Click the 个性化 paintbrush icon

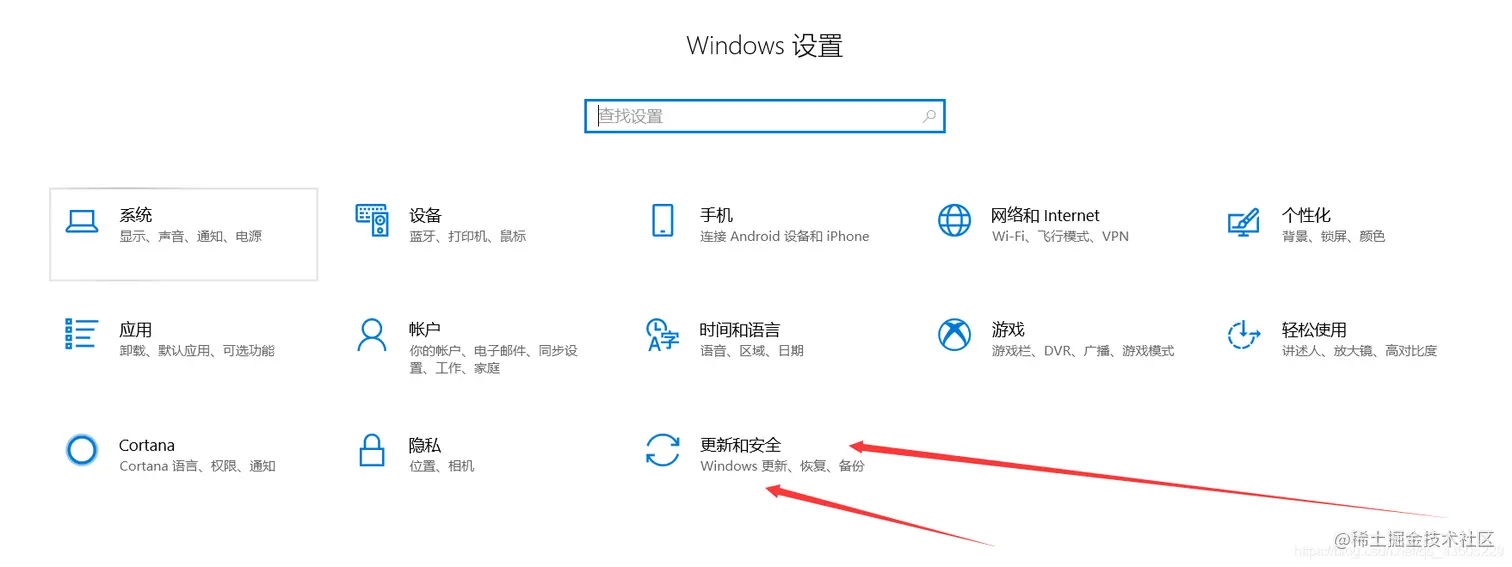[1243, 222]
